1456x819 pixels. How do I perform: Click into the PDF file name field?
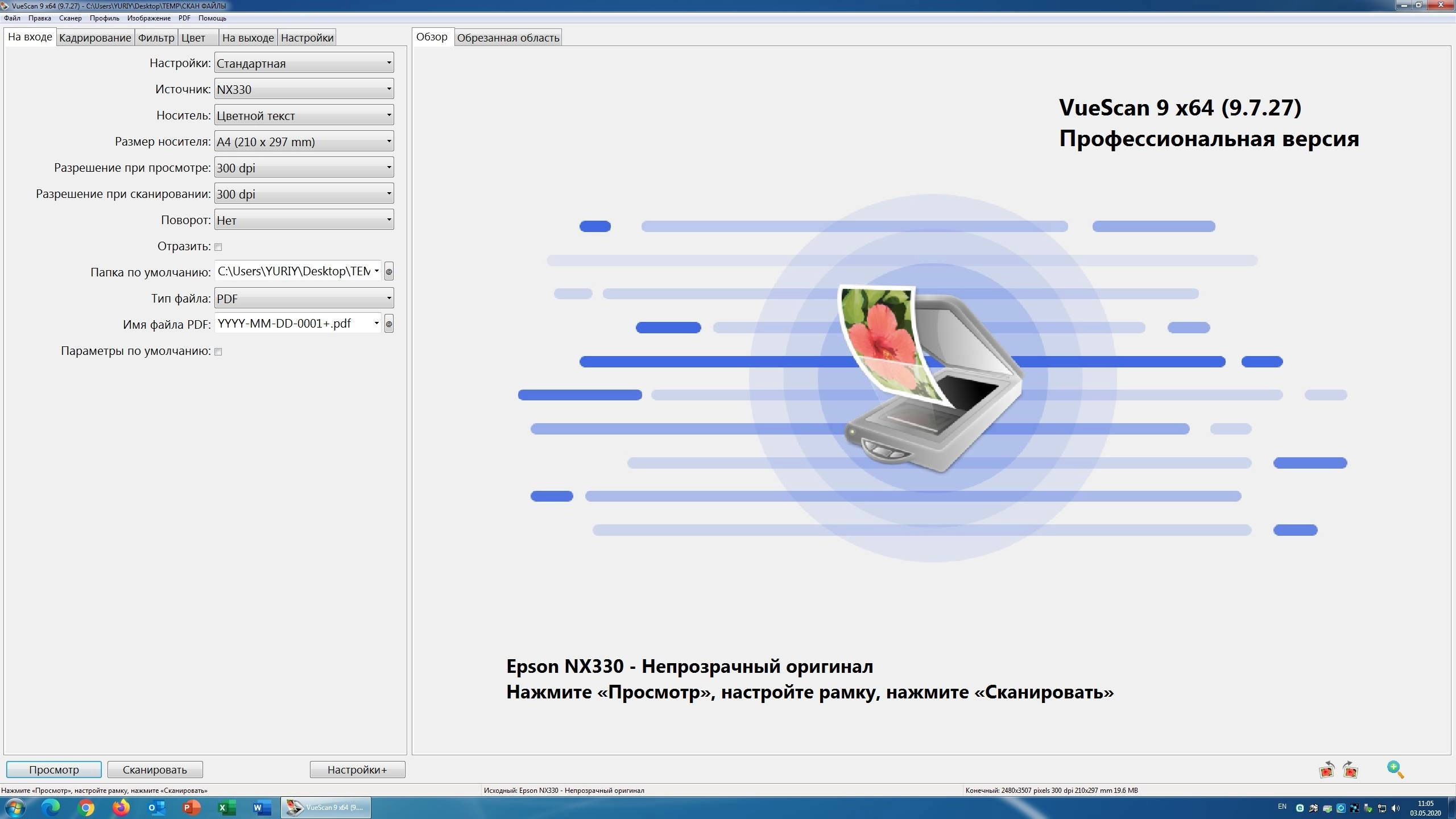click(x=293, y=324)
